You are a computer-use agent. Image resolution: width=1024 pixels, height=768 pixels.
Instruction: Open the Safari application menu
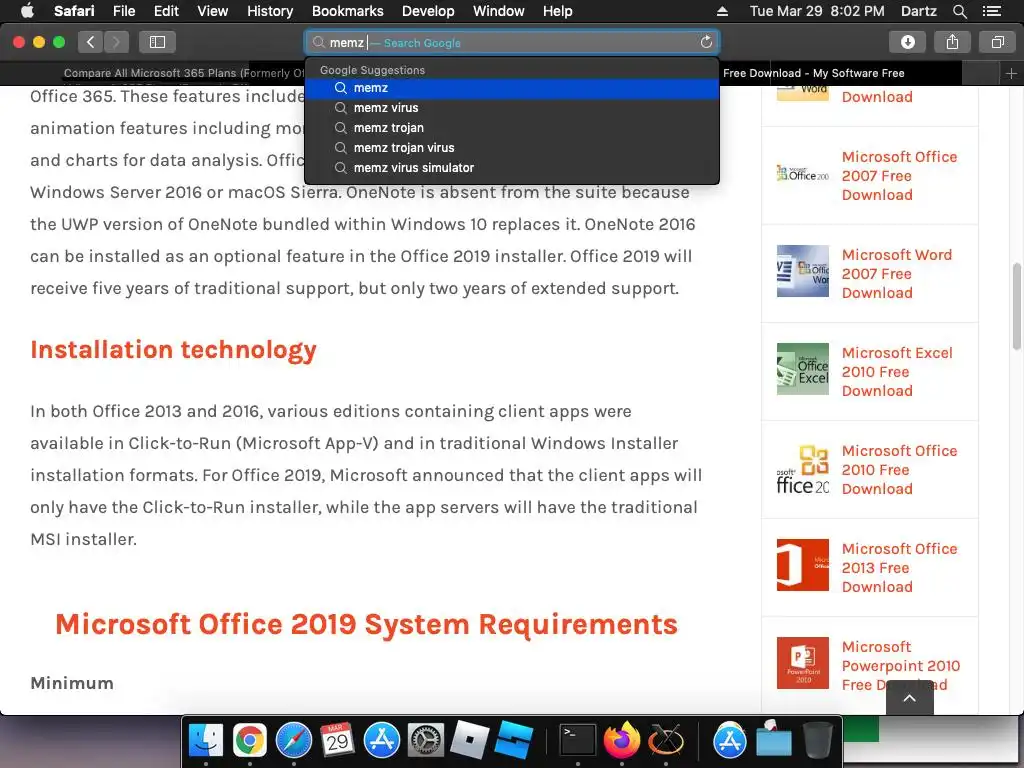click(x=74, y=11)
